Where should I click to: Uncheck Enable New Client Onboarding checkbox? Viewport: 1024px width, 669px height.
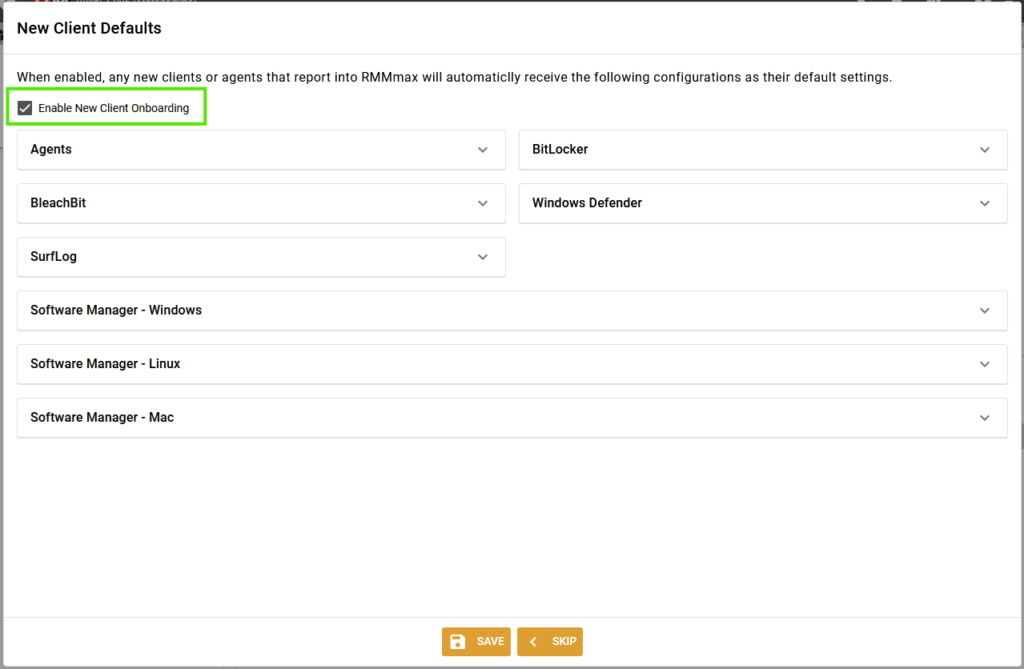click(25, 108)
